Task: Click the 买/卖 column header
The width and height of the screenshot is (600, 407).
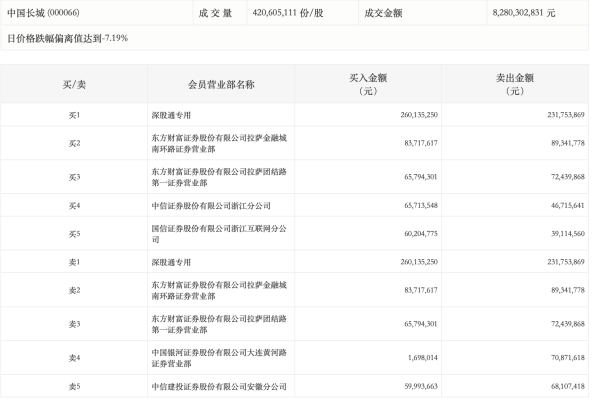Action: 74,85
